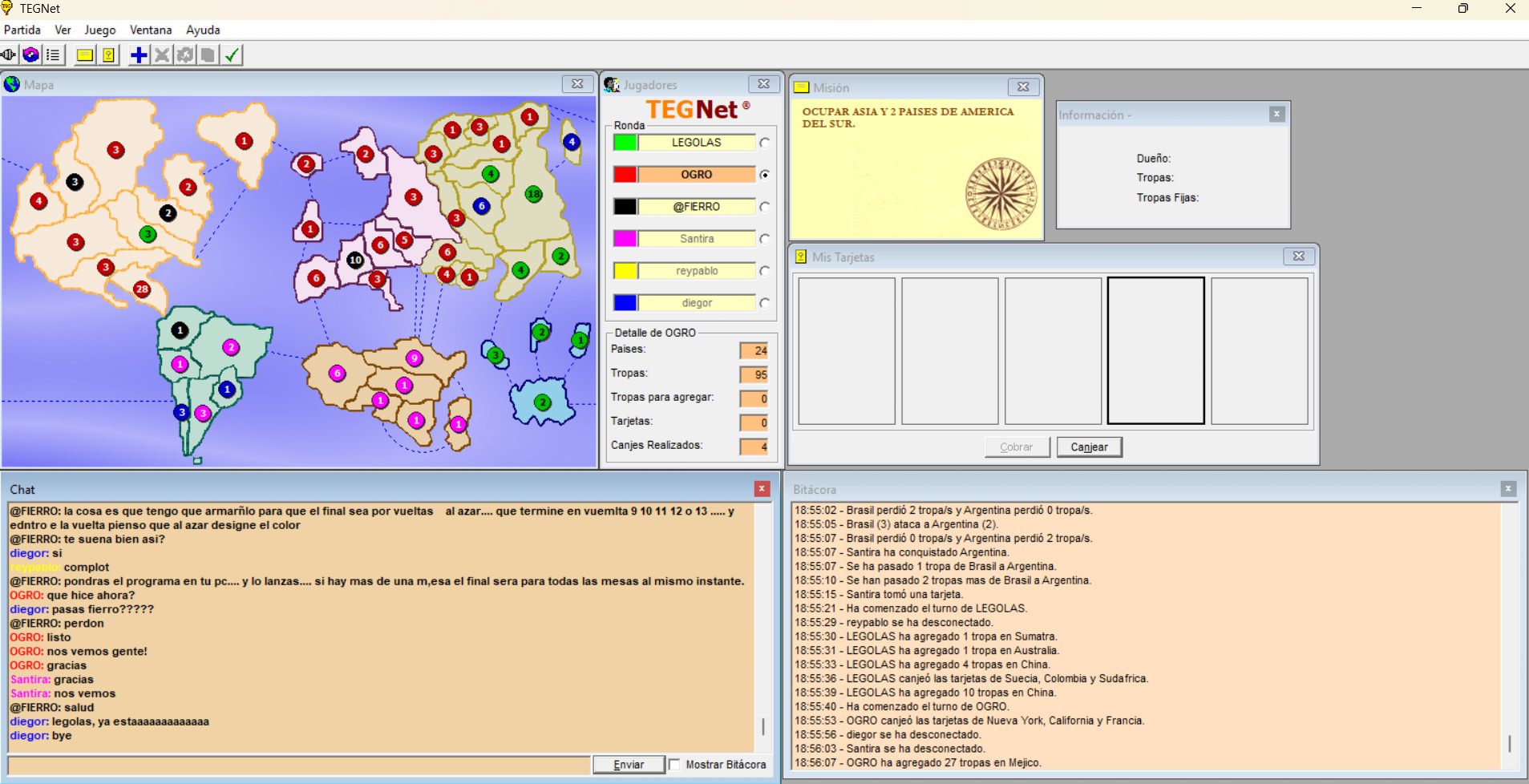Click the magenta color swatch beside Santira
Screen dimensions: 1529x784
pyautogui.click(x=625, y=239)
